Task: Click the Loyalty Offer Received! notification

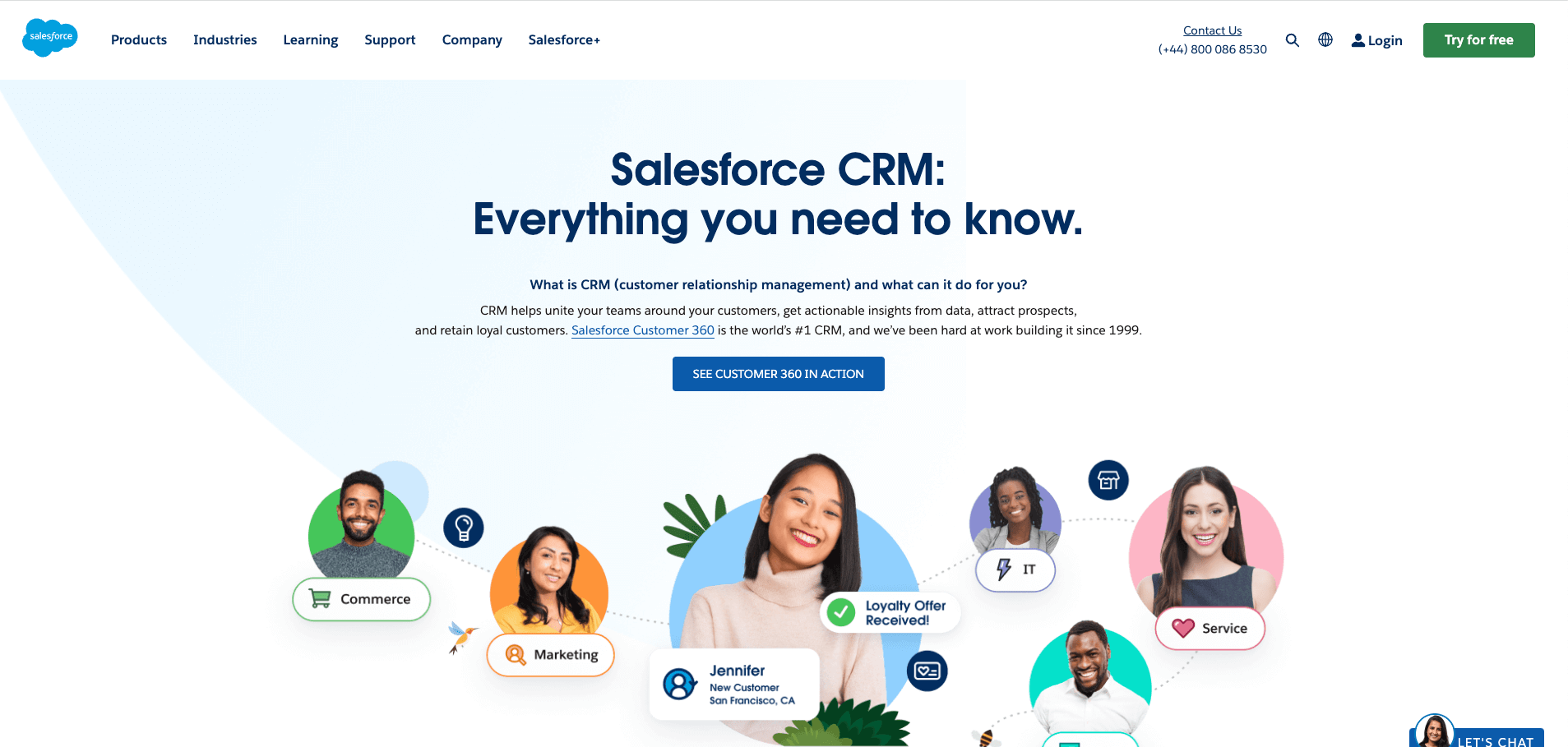Action: [890, 613]
